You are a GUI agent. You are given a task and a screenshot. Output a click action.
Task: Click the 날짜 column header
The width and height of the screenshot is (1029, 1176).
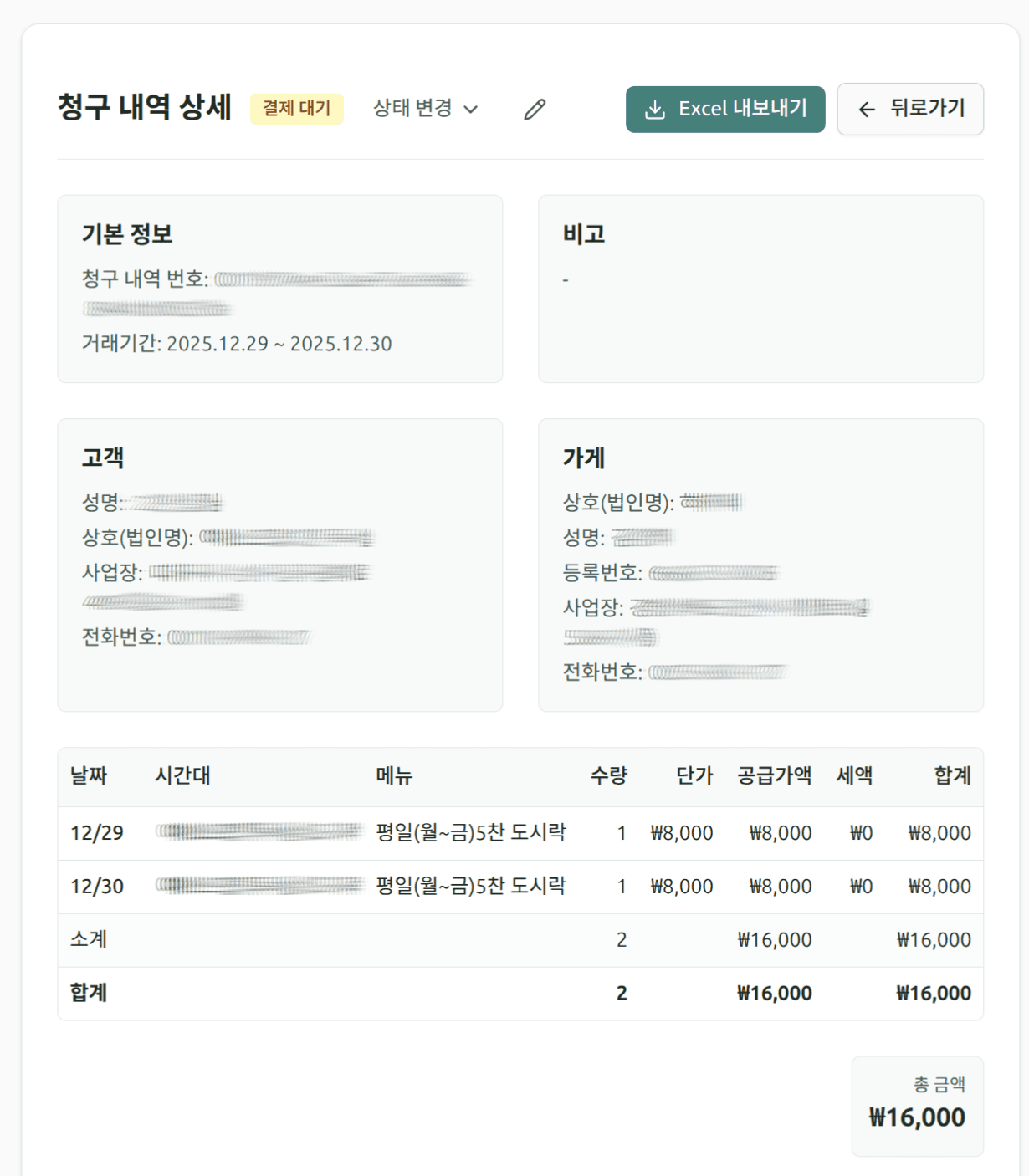click(x=89, y=776)
